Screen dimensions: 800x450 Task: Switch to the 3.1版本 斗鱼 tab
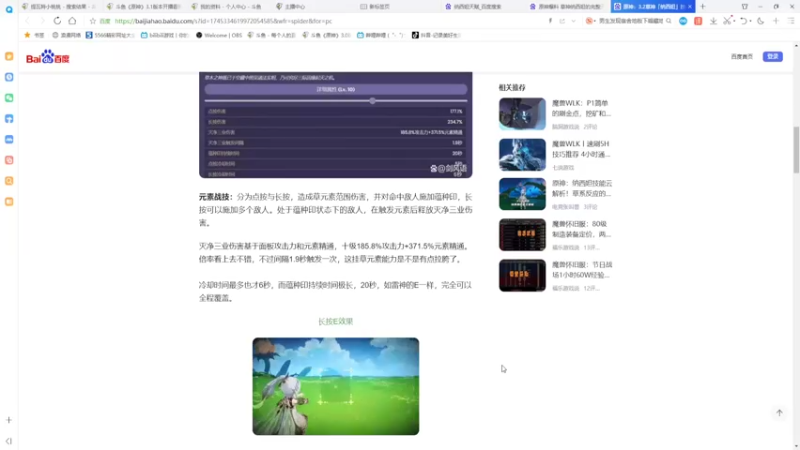[144, 7]
